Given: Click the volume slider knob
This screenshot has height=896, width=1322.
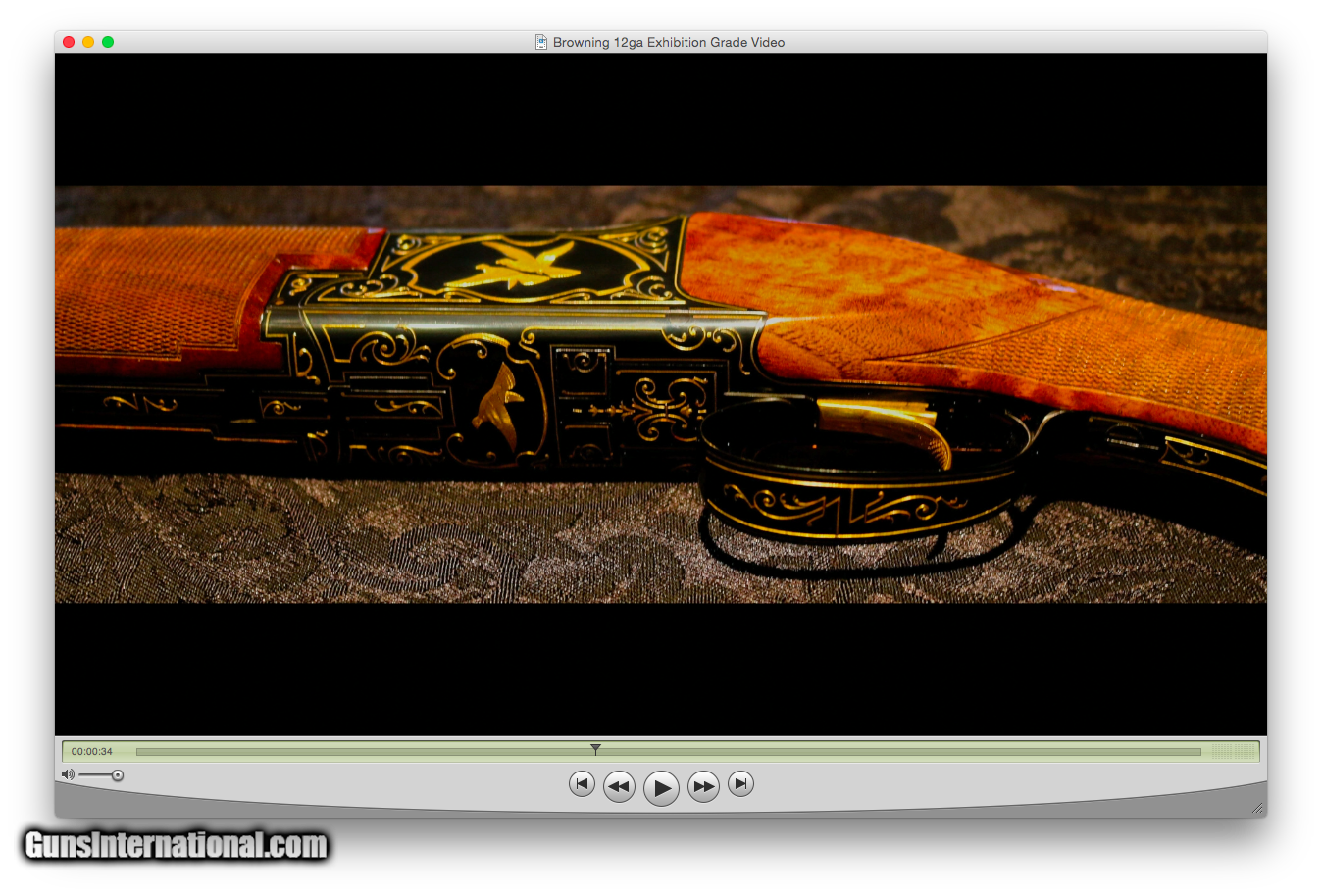Looking at the screenshot, I should tap(118, 775).
